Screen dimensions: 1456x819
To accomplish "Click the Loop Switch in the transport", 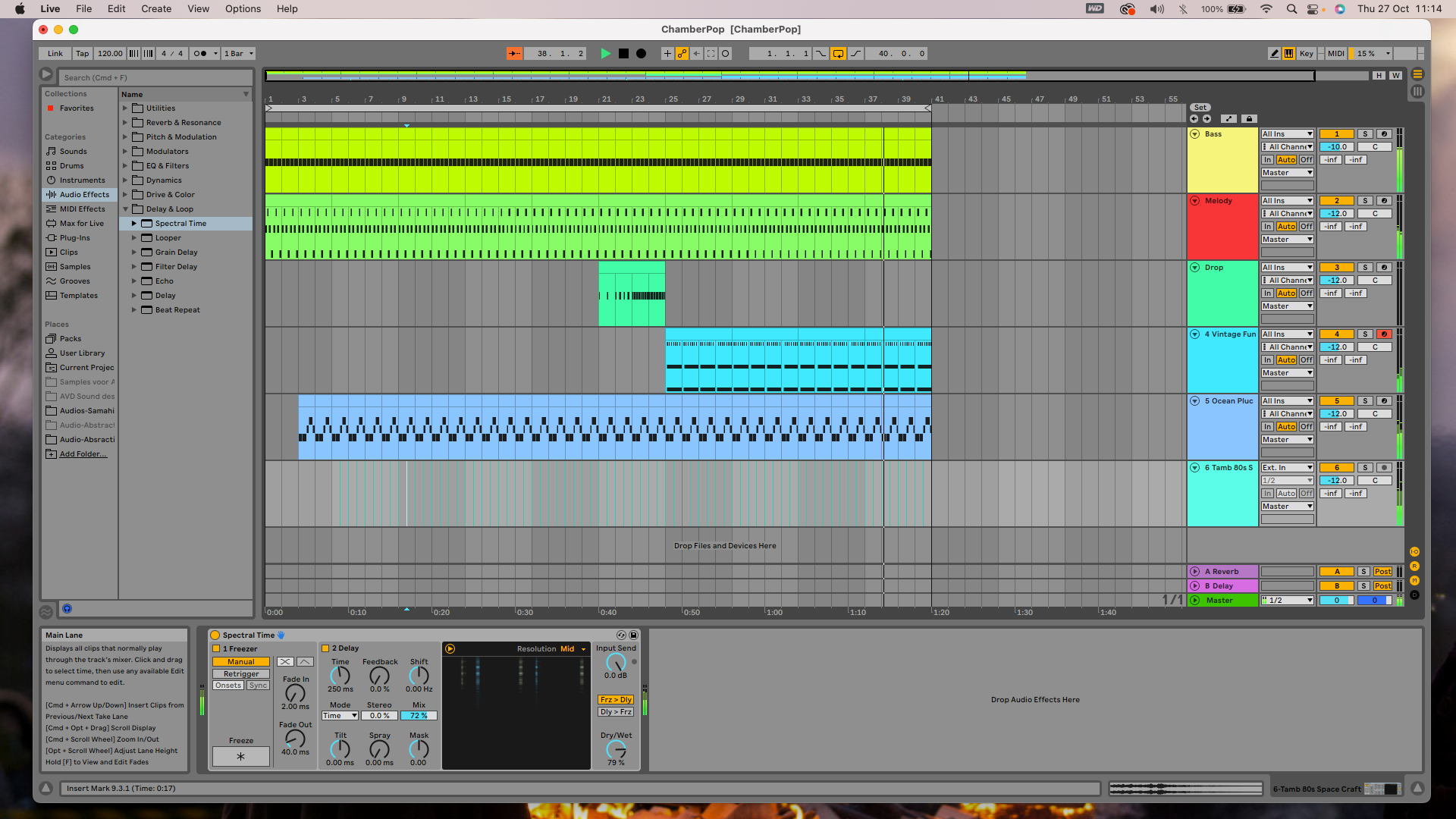I will [838, 54].
